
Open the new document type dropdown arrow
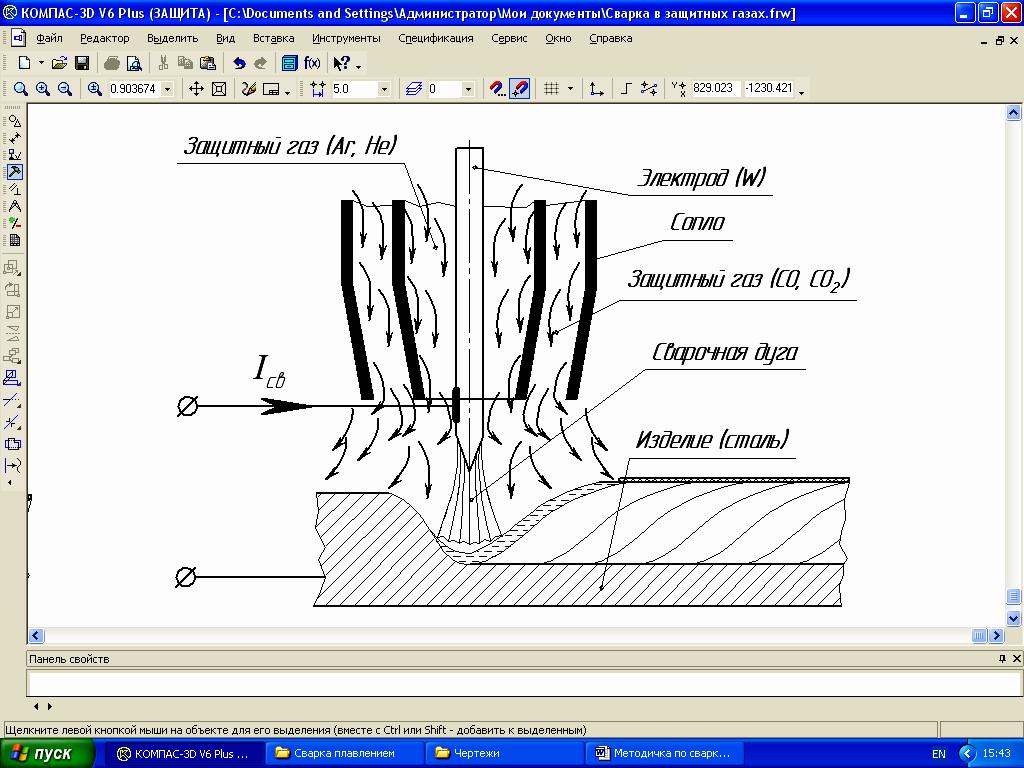(x=41, y=63)
